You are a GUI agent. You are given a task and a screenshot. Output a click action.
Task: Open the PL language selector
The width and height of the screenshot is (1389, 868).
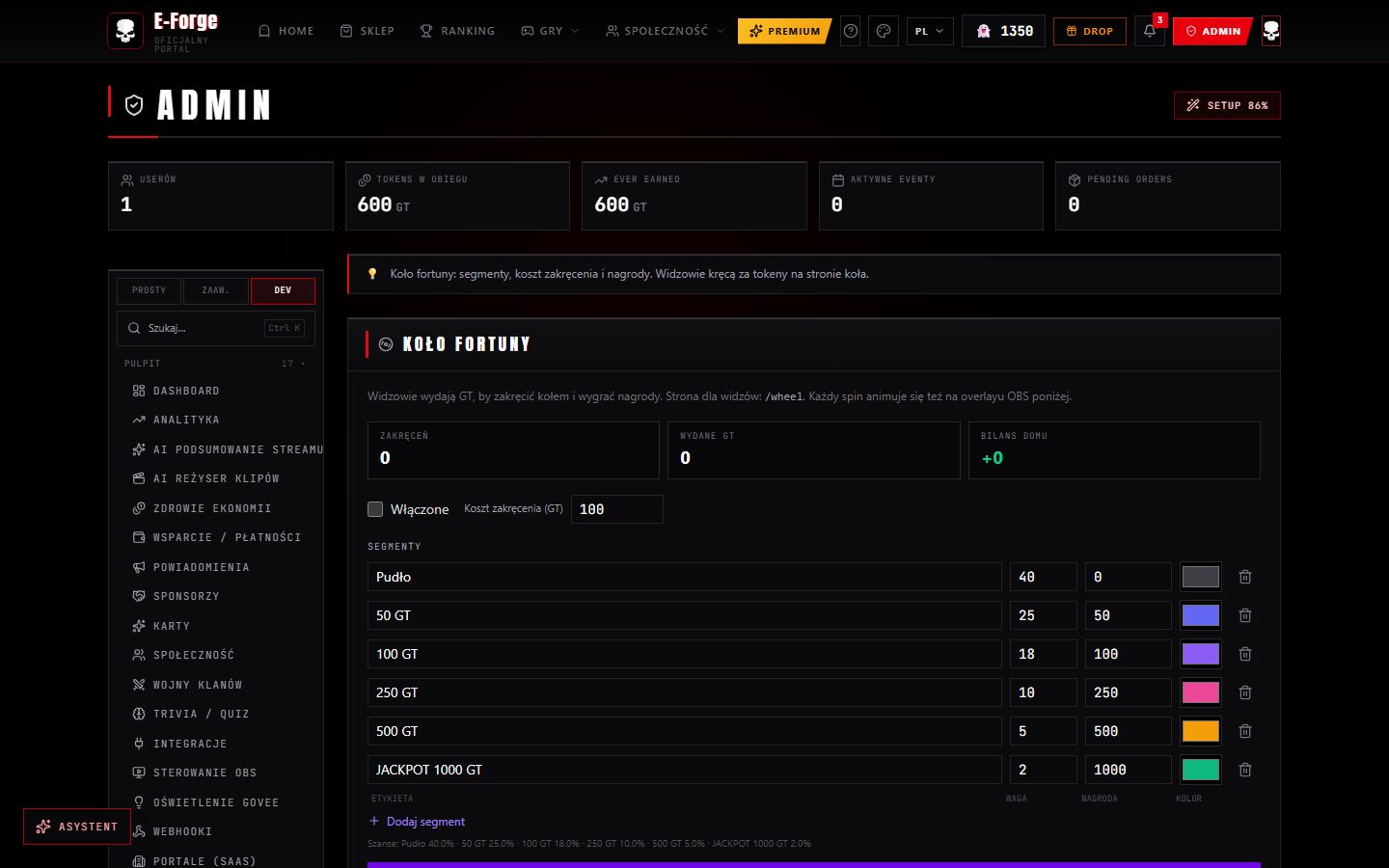pos(930,31)
